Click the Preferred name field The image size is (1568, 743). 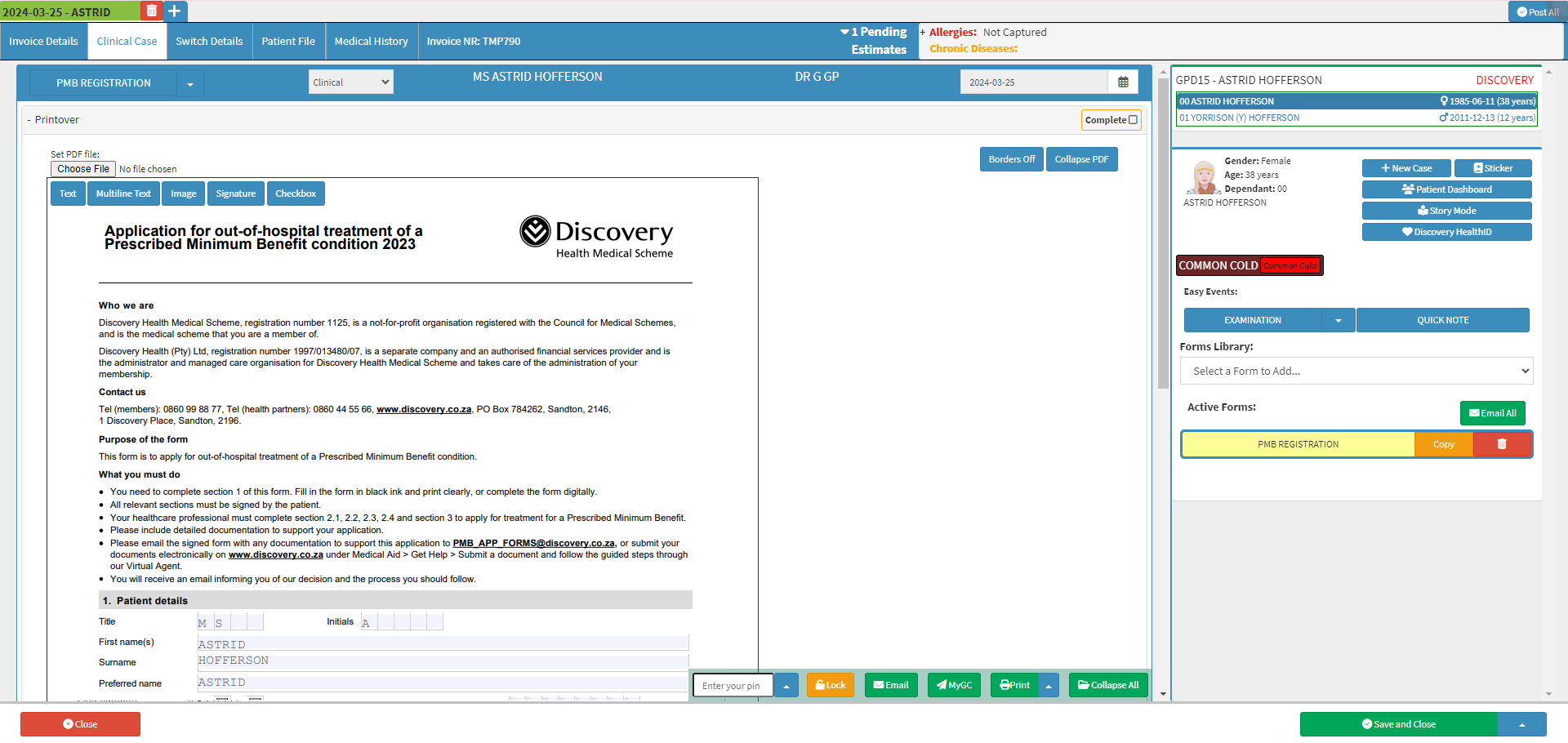[443, 683]
